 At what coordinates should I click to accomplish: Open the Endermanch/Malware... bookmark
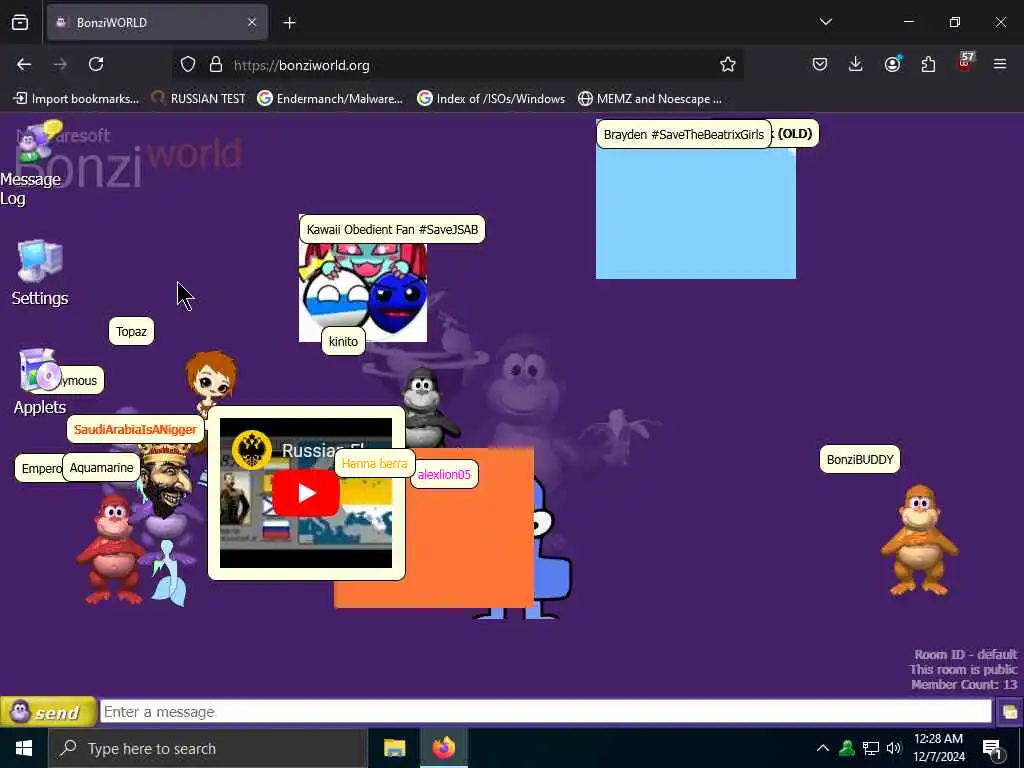pos(330,99)
